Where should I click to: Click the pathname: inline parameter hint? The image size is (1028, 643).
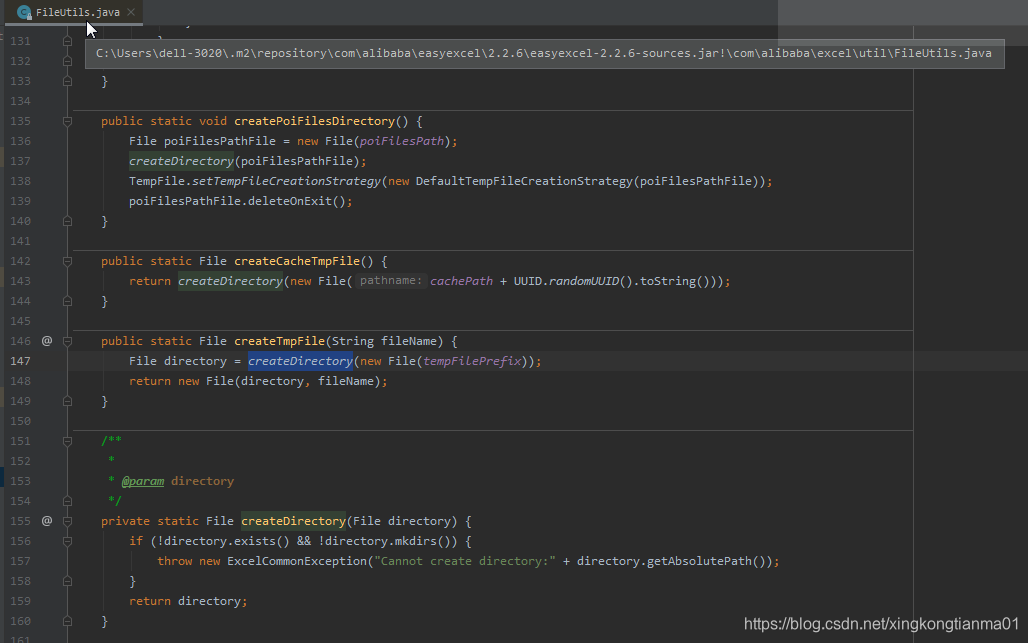tap(391, 280)
